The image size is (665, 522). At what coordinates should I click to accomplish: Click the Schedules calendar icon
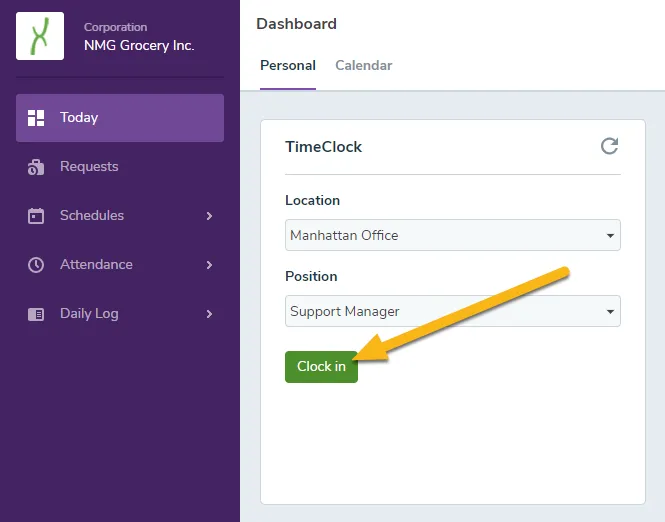point(36,216)
